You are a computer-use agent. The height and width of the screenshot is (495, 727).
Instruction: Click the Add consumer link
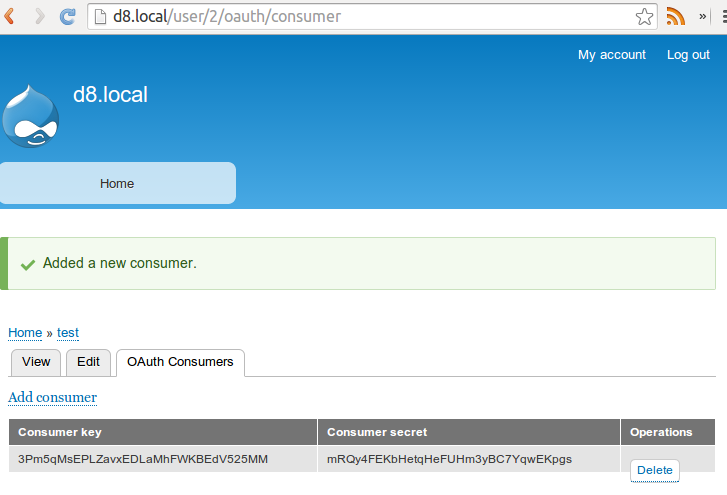(52, 397)
